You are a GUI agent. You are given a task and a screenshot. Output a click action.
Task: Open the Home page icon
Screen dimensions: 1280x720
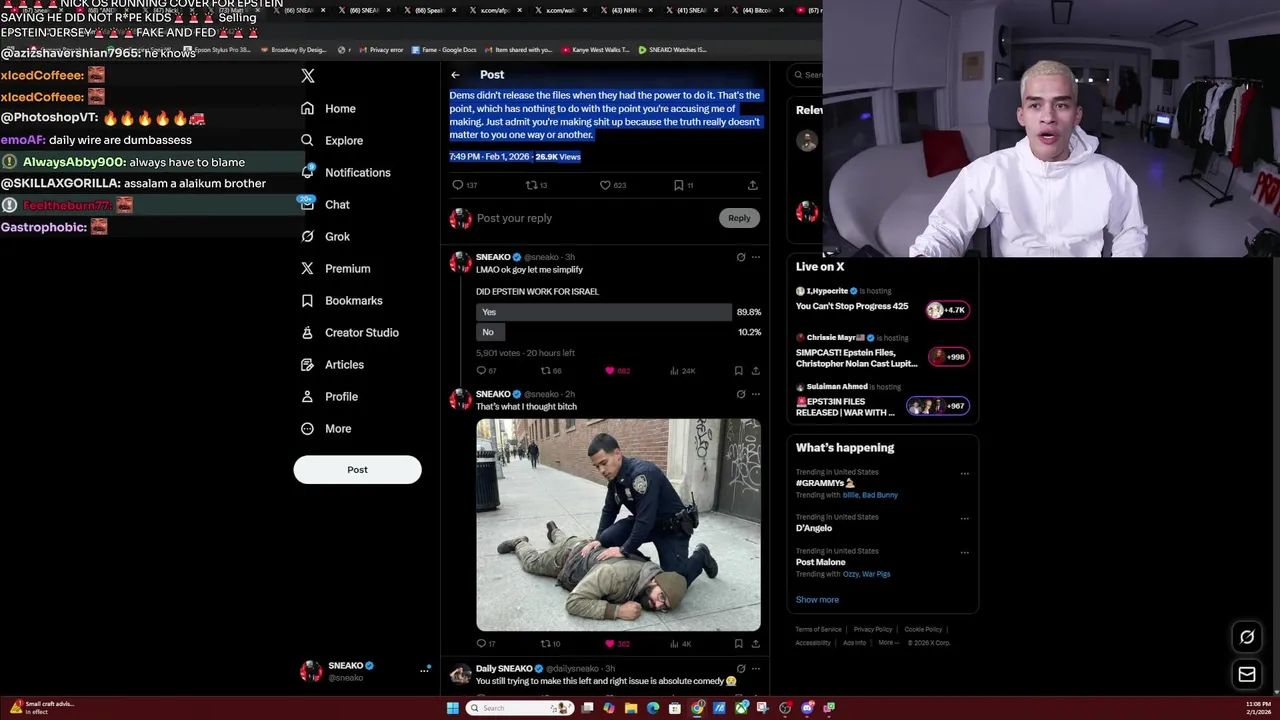click(x=307, y=108)
